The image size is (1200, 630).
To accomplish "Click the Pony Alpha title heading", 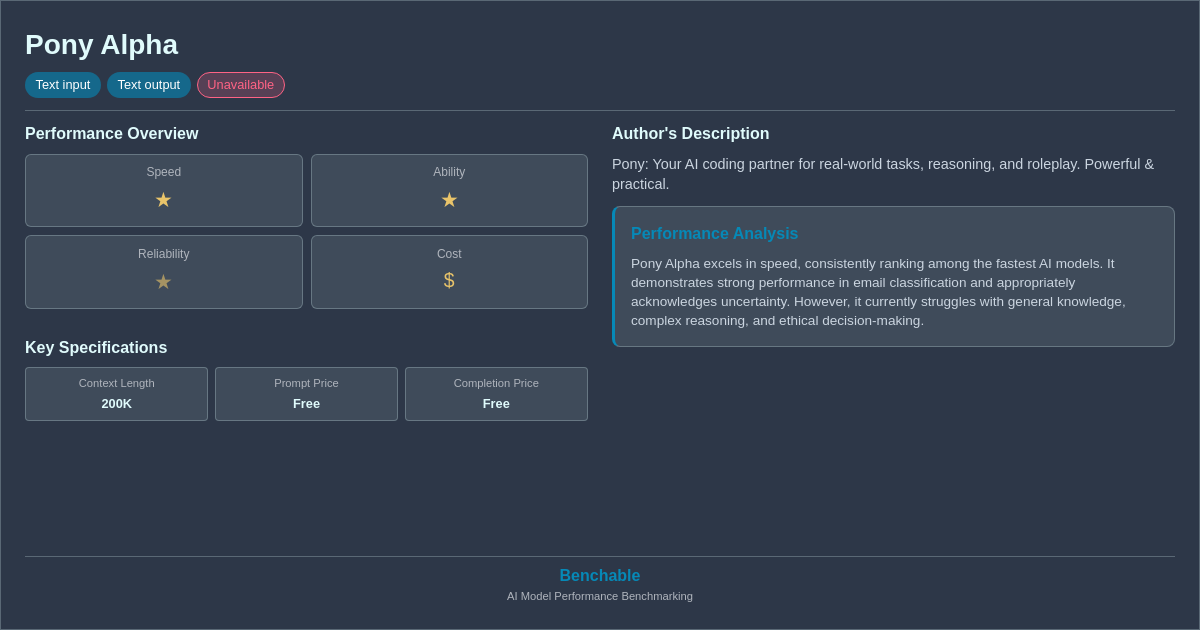I will (x=101, y=44).
